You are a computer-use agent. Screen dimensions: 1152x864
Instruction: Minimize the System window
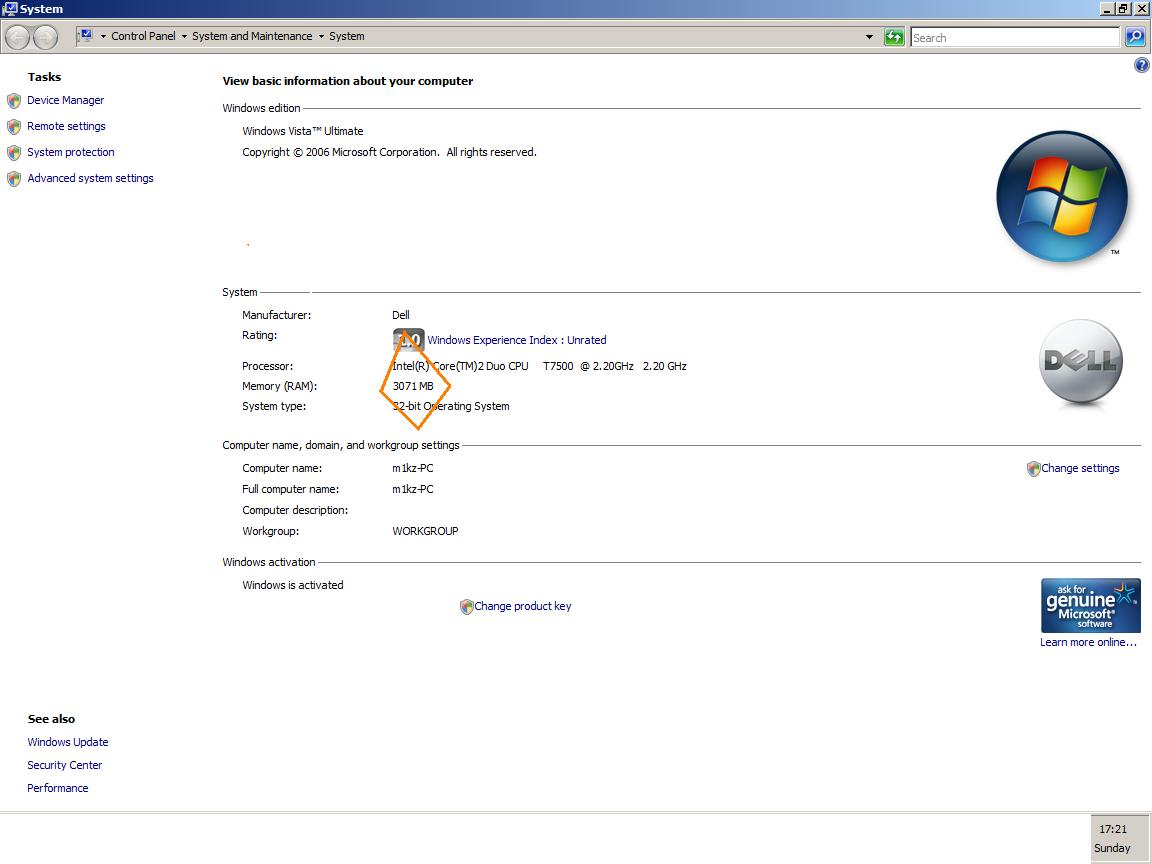1107,9
